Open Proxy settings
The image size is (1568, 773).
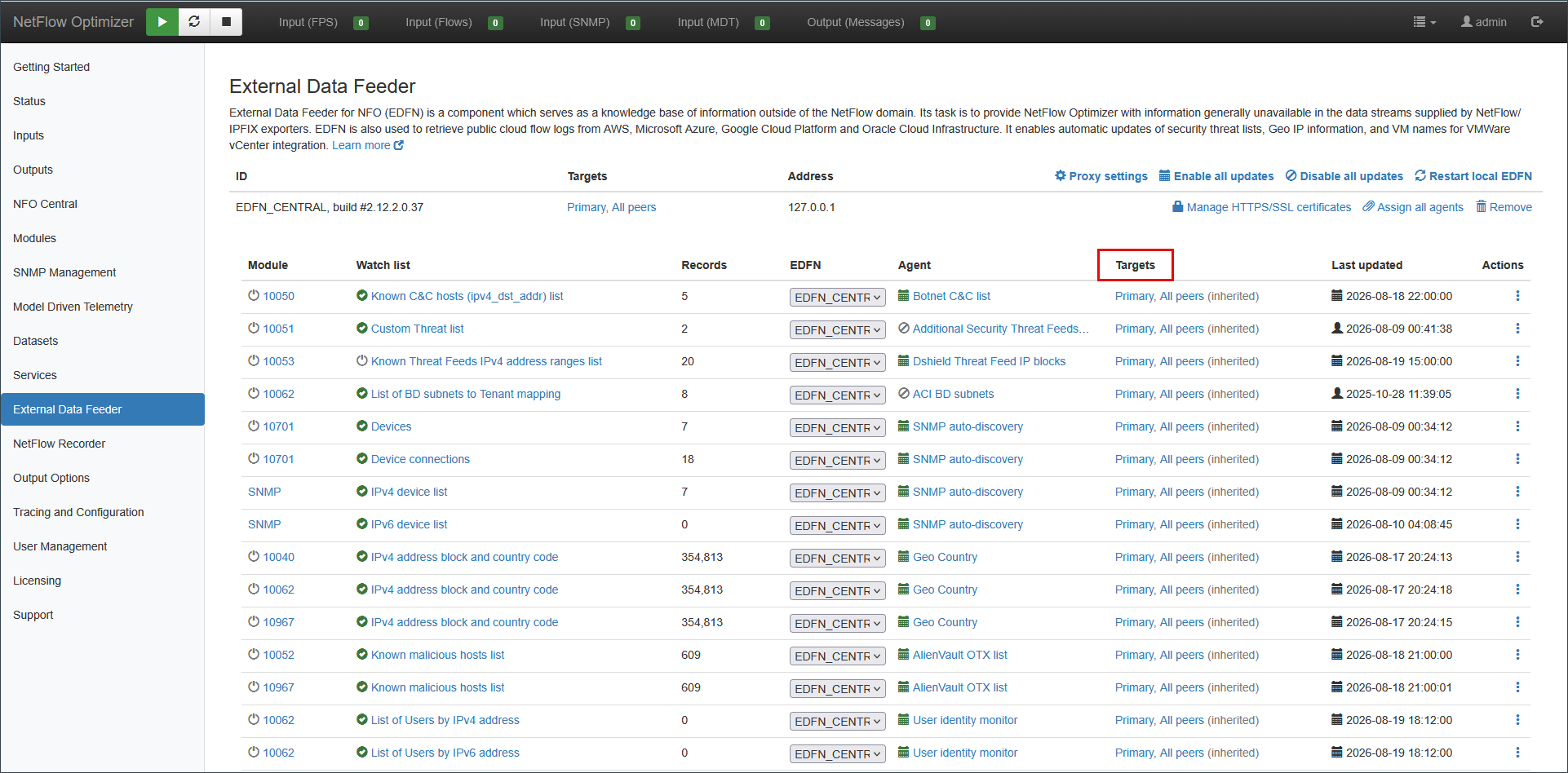tap(1101, 176)
